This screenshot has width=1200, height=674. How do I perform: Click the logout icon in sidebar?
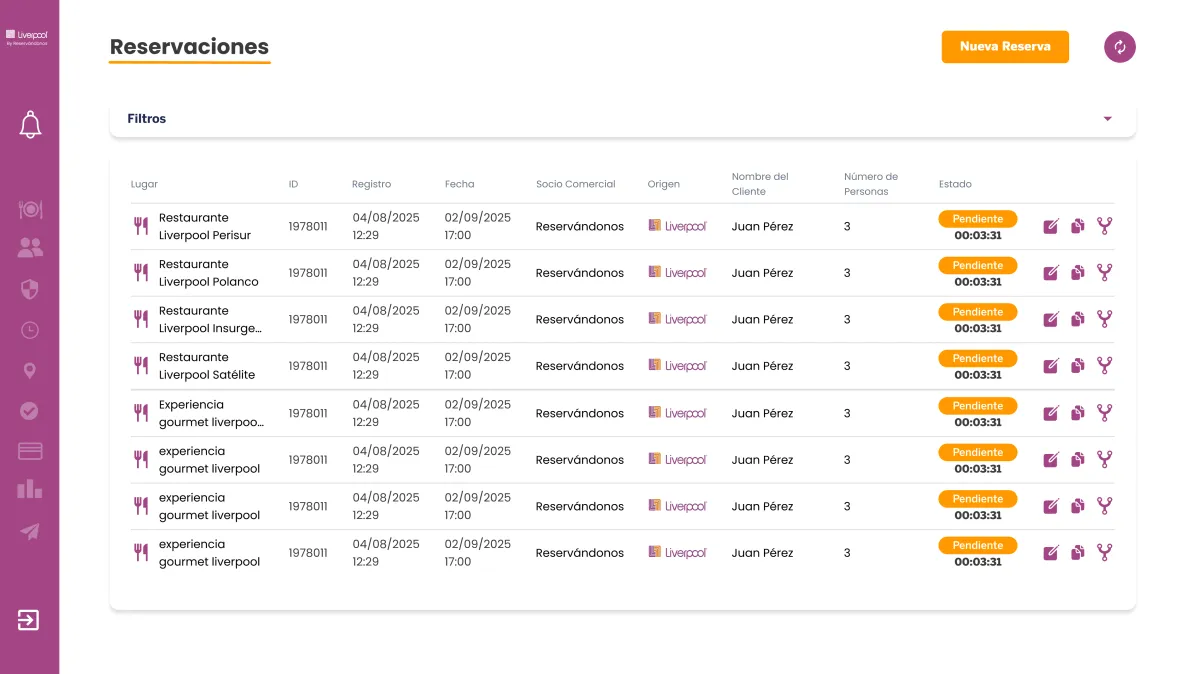click(x=29, y=620)
